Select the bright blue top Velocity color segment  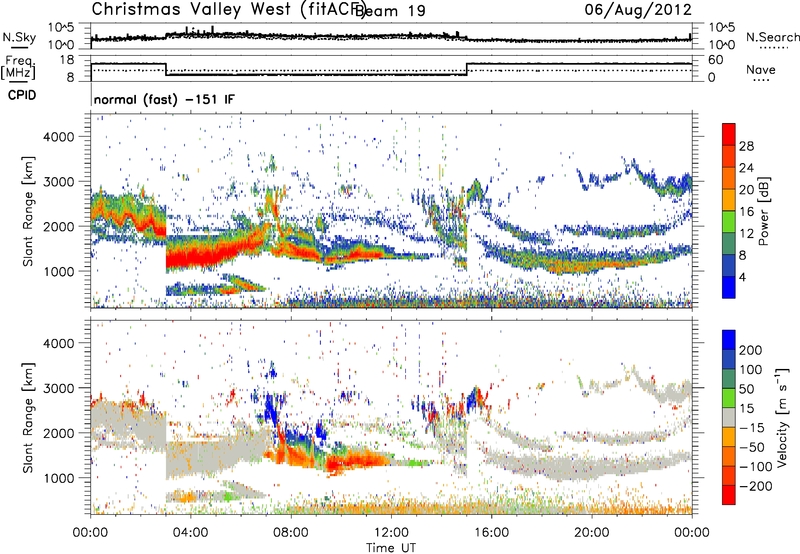point(729,340)
